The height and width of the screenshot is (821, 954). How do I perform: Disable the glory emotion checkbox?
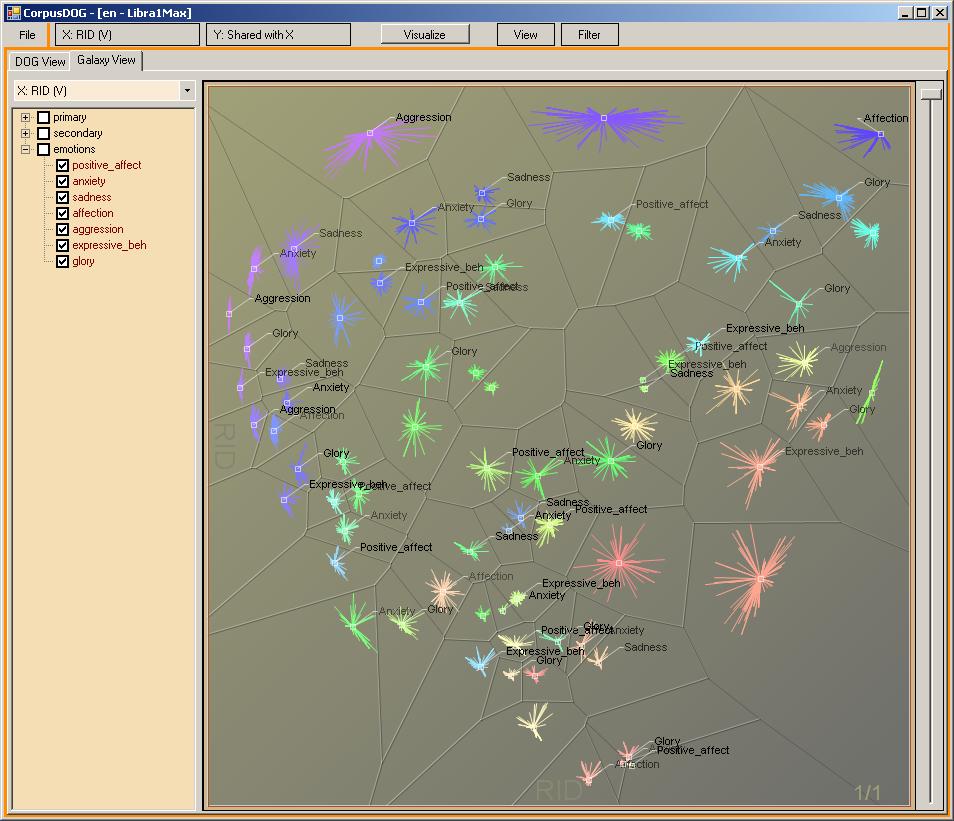[63, 261]
